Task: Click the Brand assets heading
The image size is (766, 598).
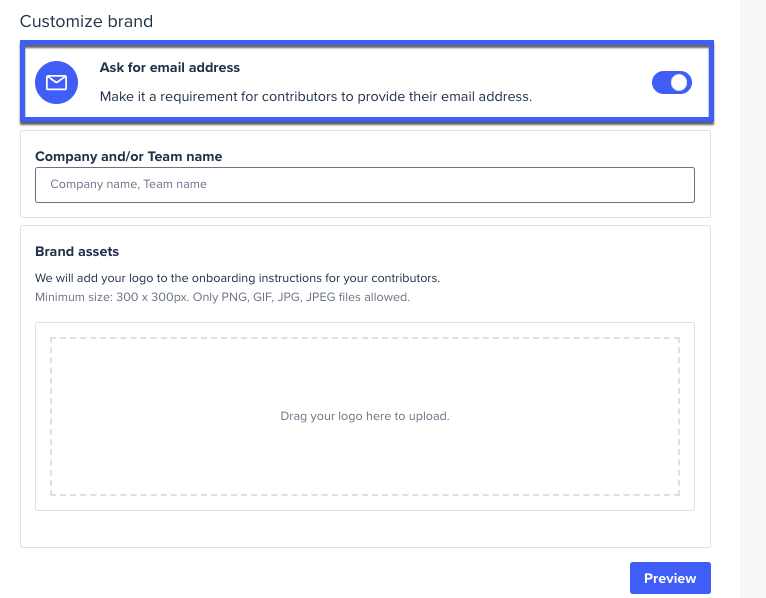Action: point(77,252)
